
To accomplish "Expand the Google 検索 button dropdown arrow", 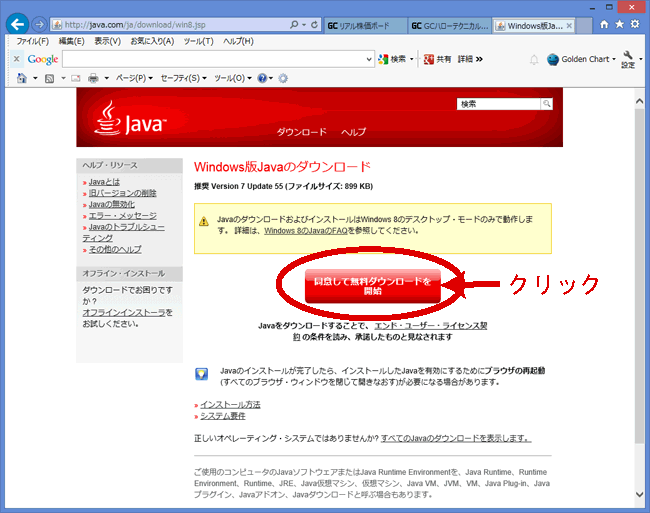I will pos(412,59).
